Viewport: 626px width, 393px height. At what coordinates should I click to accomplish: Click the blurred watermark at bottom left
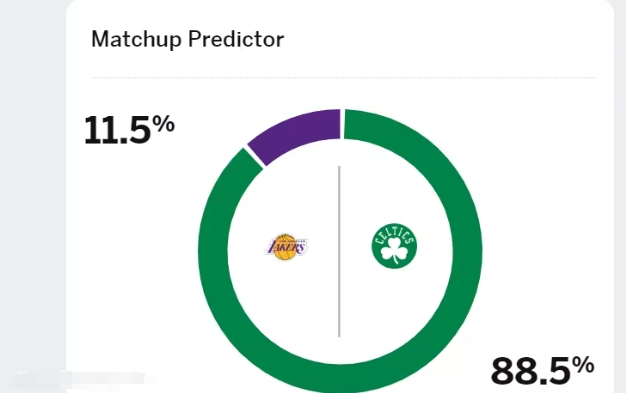(x=80, y=379)
